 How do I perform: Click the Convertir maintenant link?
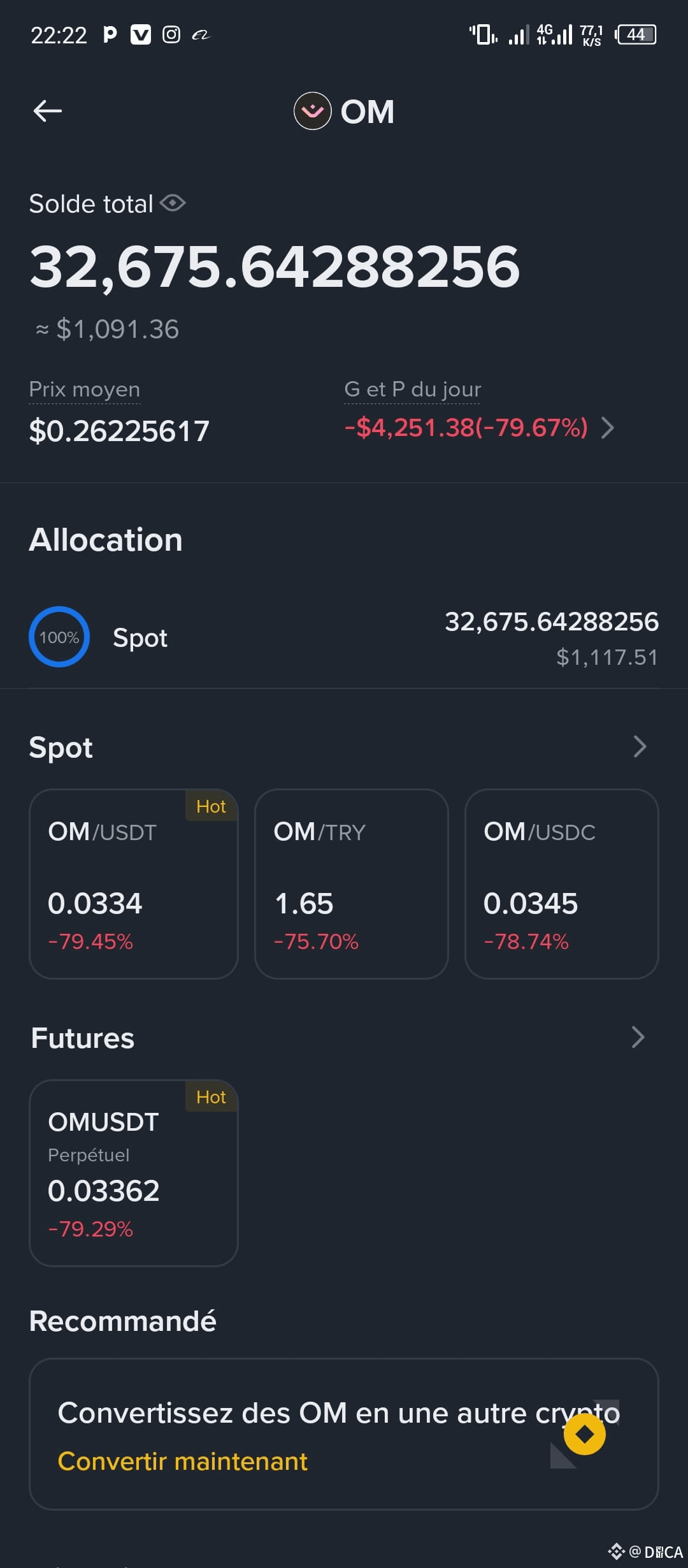point(183,1461)
